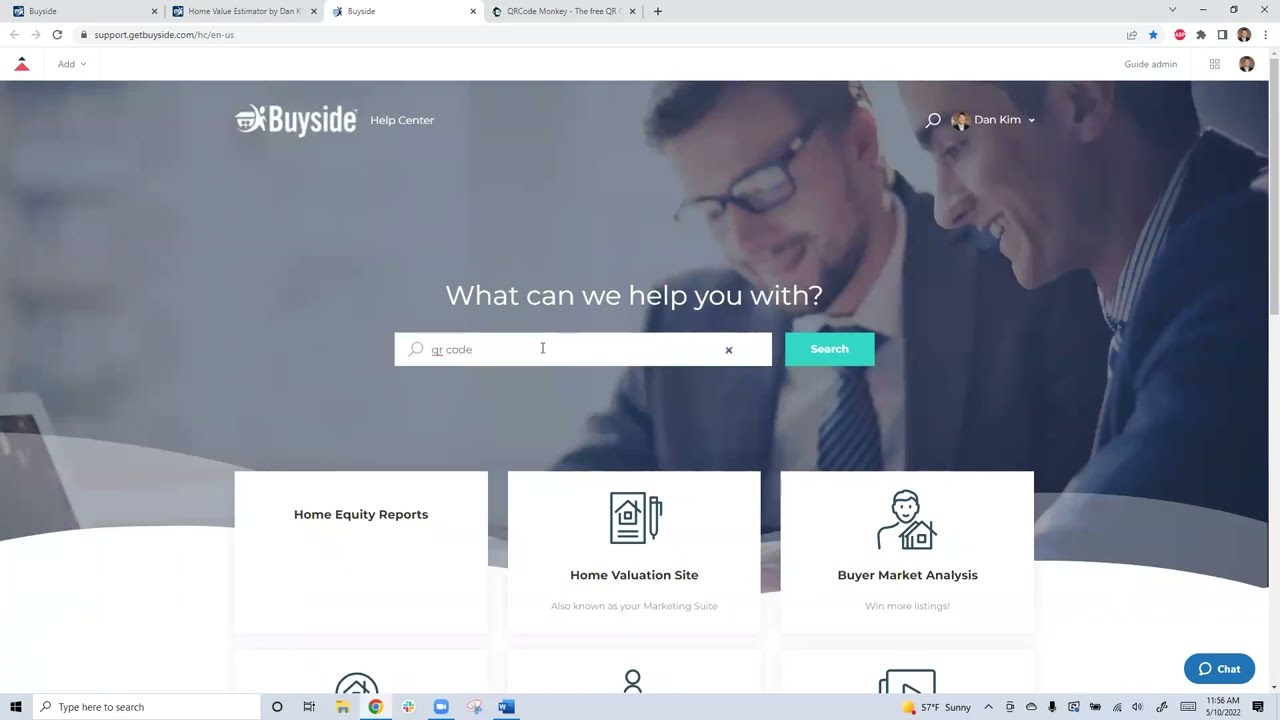Open Slack from the taskbar

point(408,707)
